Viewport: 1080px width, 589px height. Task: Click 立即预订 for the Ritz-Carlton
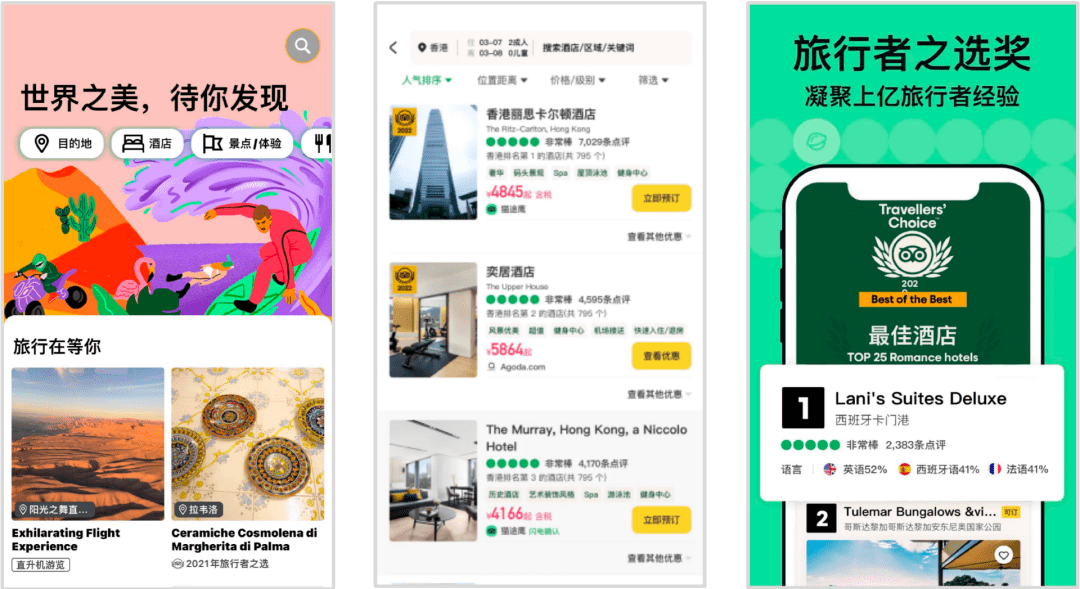(x=661, y=198)
